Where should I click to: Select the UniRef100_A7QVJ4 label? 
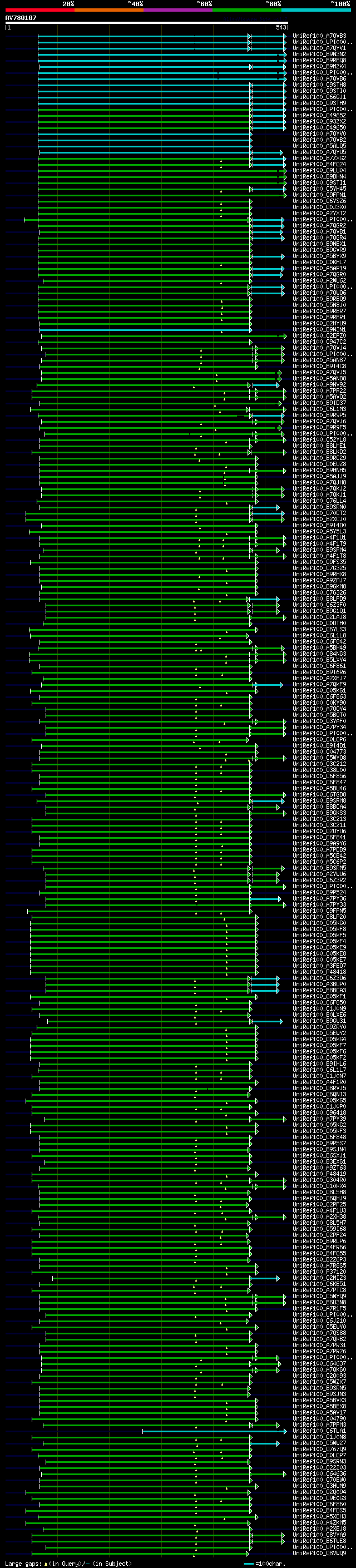[x=319, y=348]
